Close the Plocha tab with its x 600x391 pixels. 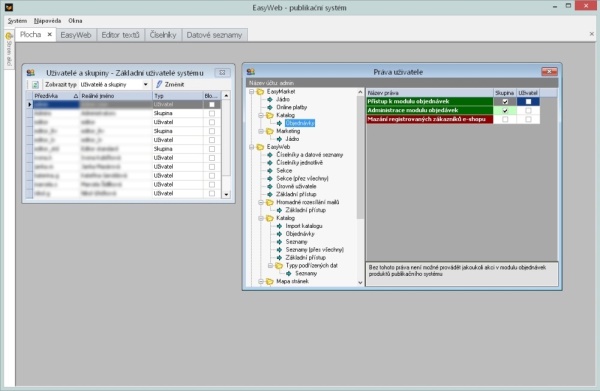(x=50, y=34)
